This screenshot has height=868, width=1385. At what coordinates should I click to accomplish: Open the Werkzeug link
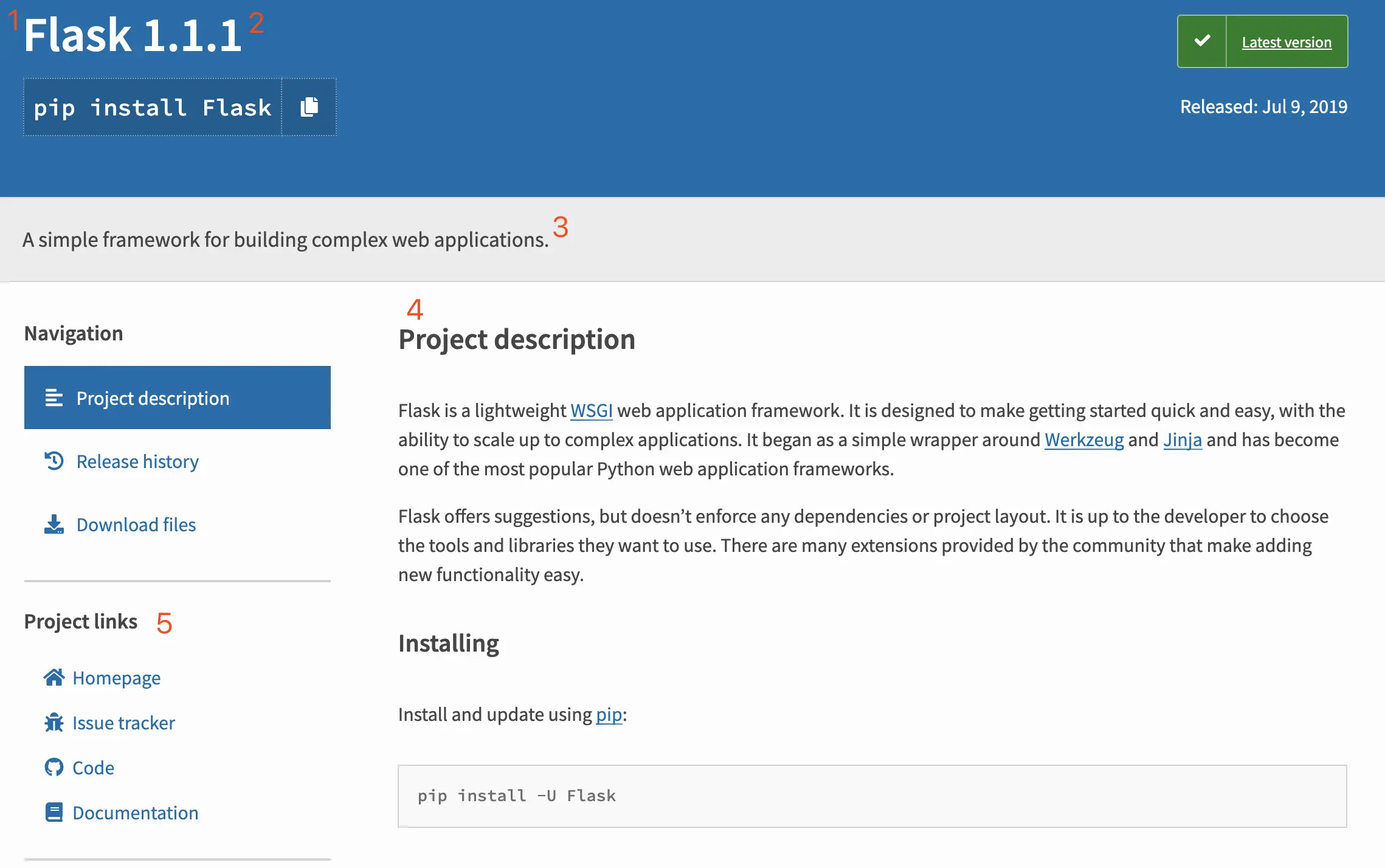[x=1083, y=440]
